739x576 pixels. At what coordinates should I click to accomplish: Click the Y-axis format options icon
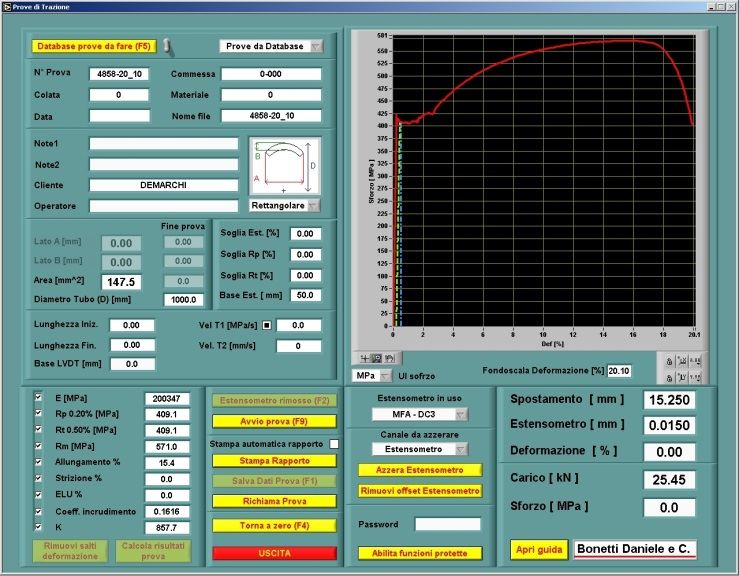pos(694,376)
